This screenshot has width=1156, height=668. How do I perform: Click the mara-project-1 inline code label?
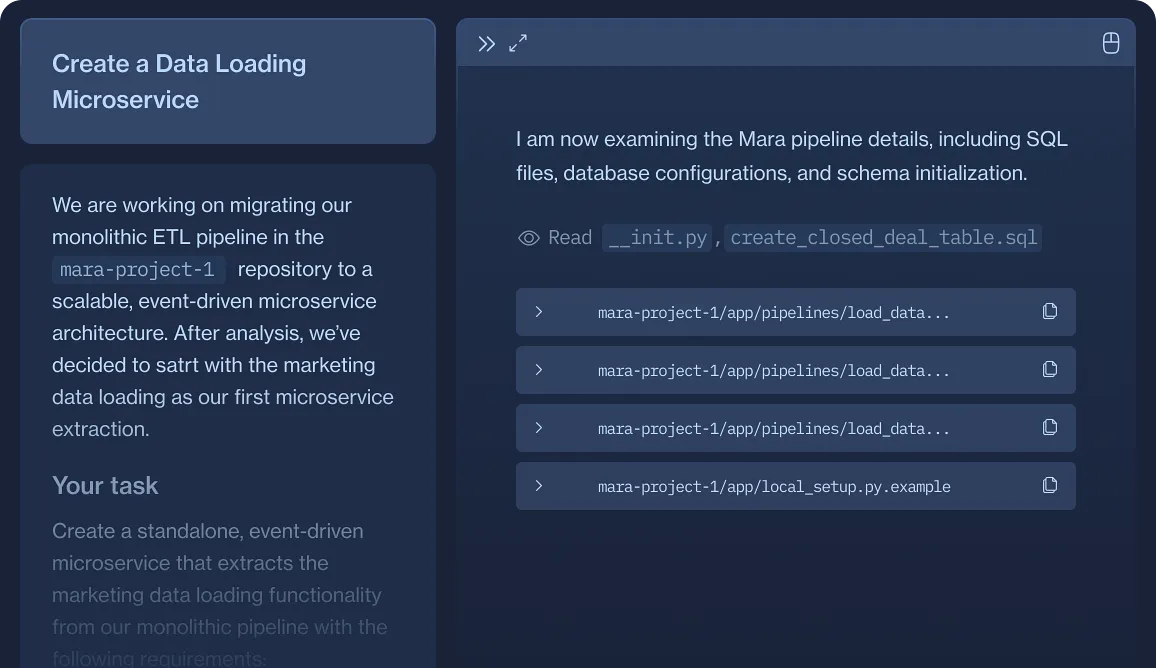tap(138, 270)
